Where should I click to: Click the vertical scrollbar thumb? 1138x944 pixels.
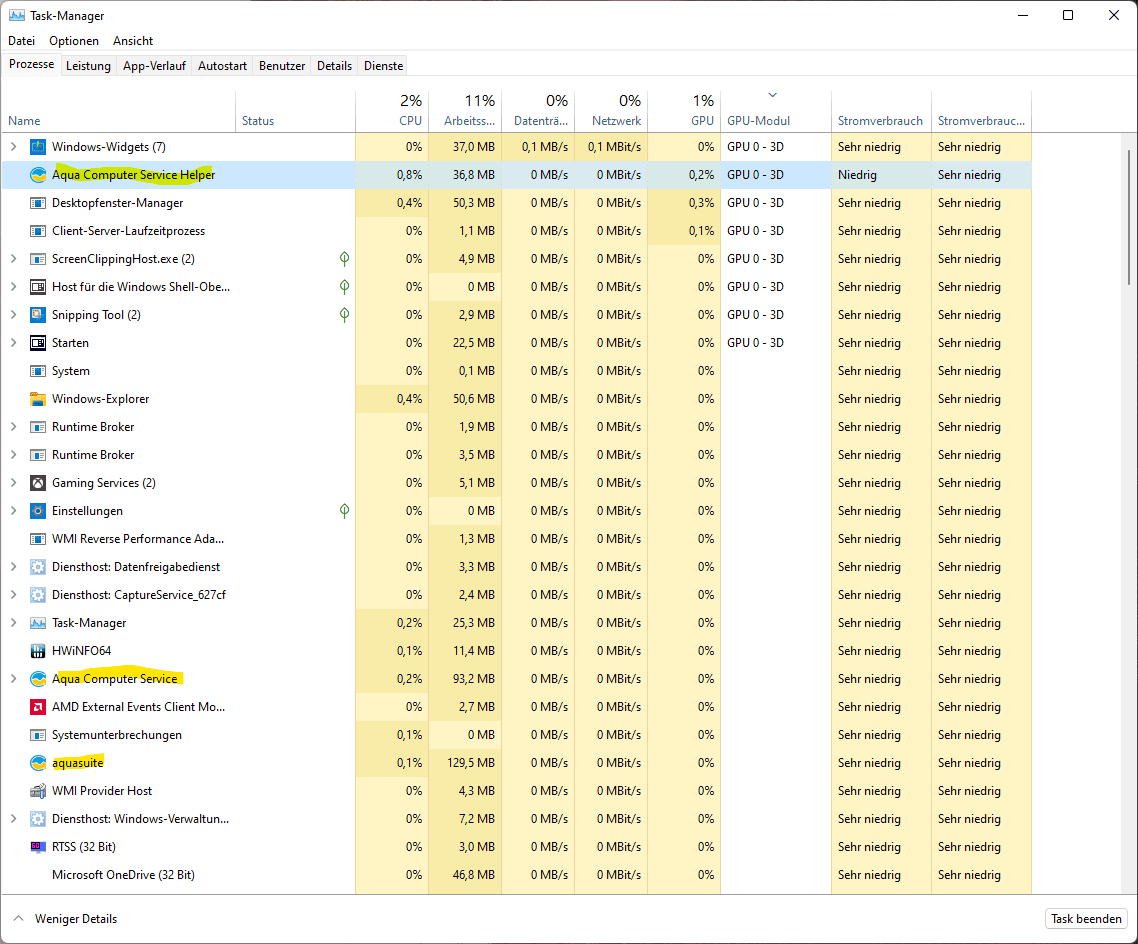pos(1129,218)
